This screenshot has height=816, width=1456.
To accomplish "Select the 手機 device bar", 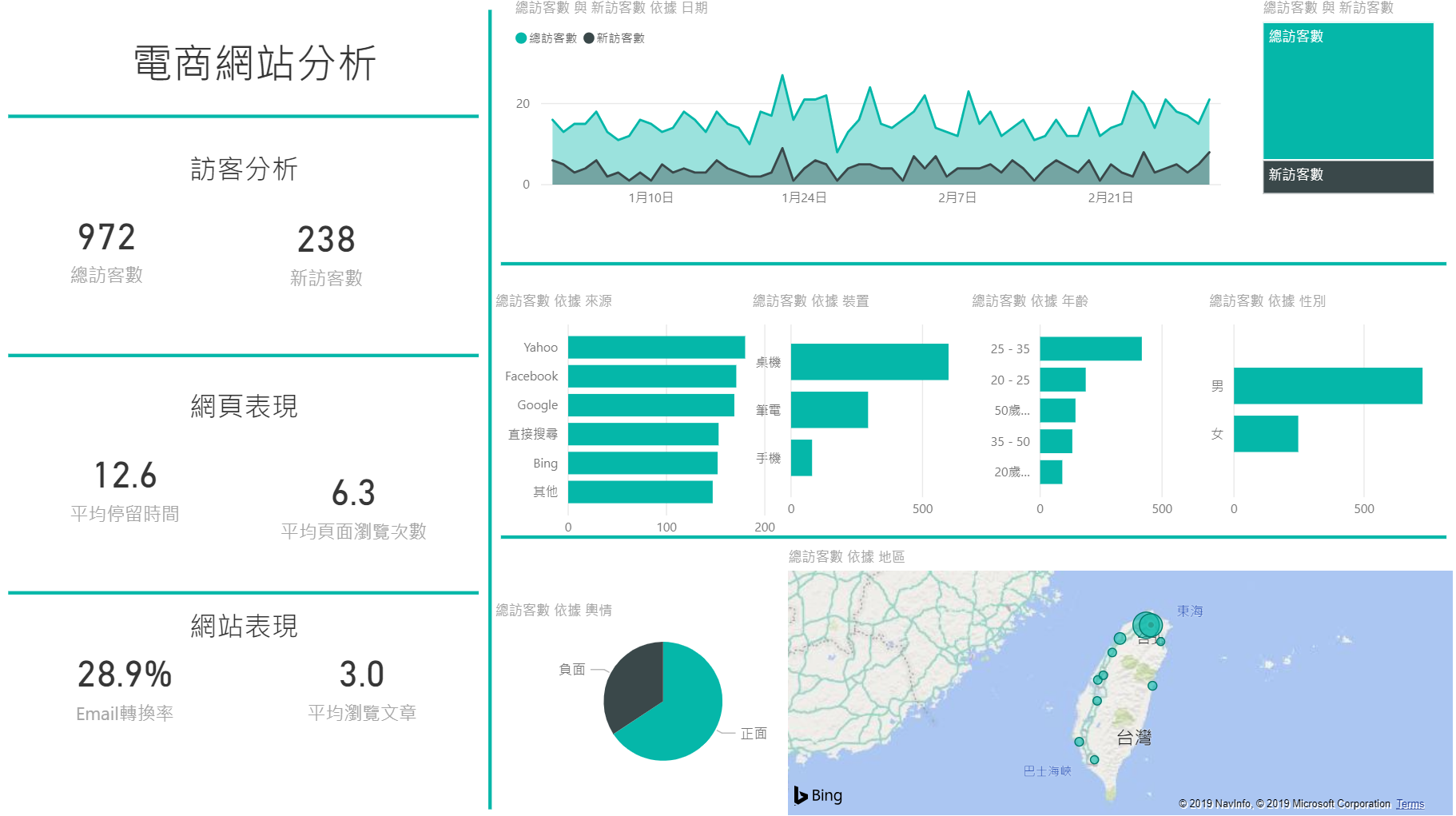I will pos(801,458).
